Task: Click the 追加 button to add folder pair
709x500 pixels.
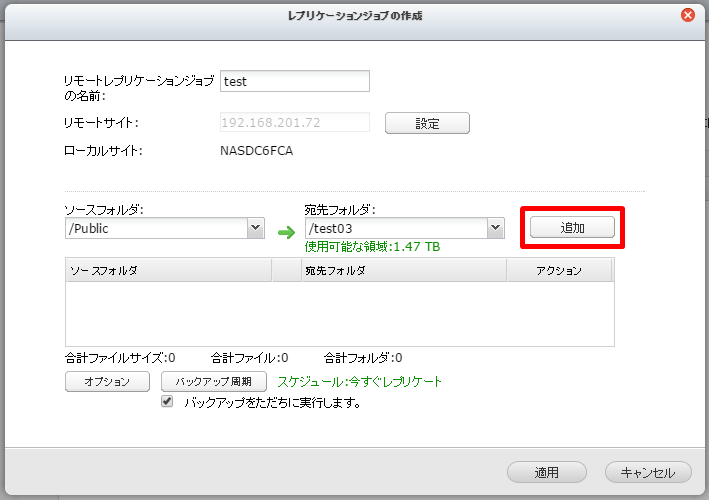Action: click(572, 227)
